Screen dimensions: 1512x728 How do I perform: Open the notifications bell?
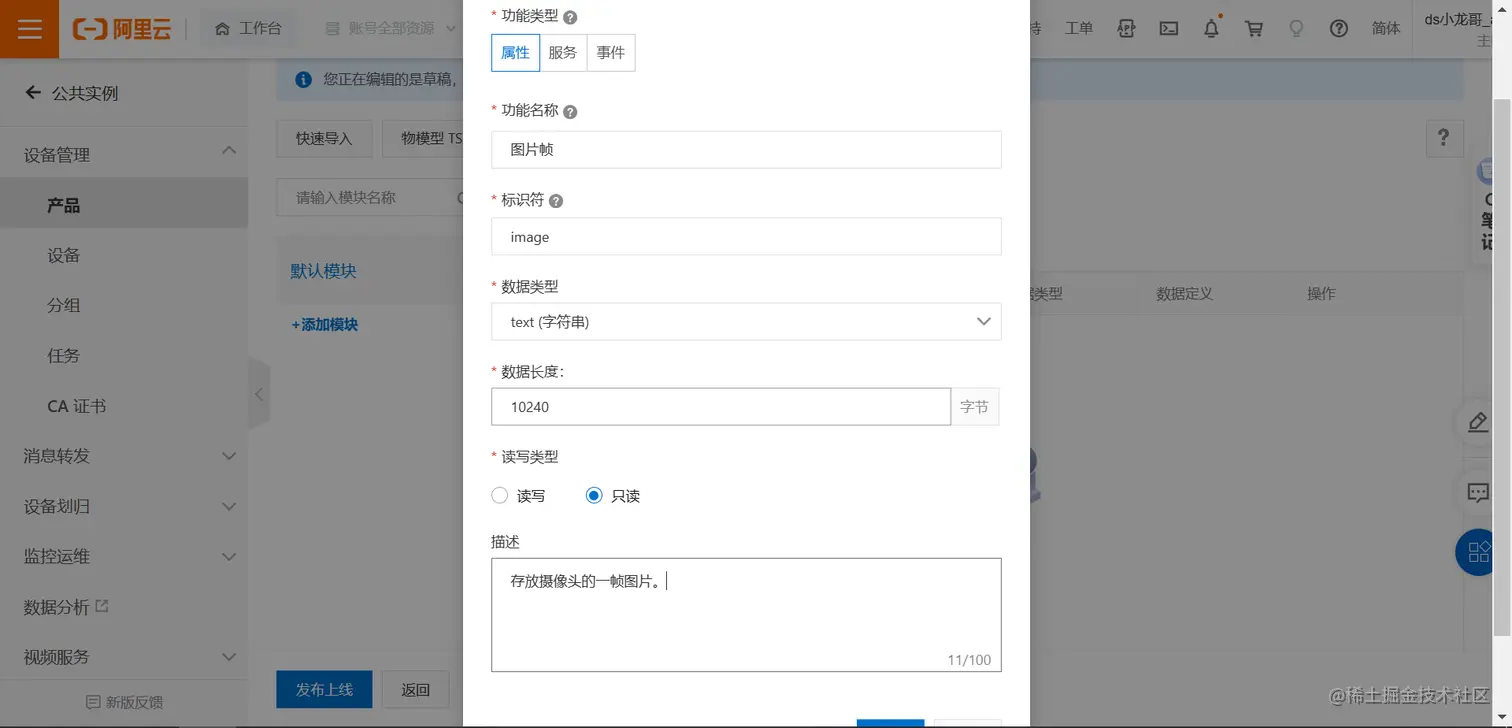point(1211,28)
